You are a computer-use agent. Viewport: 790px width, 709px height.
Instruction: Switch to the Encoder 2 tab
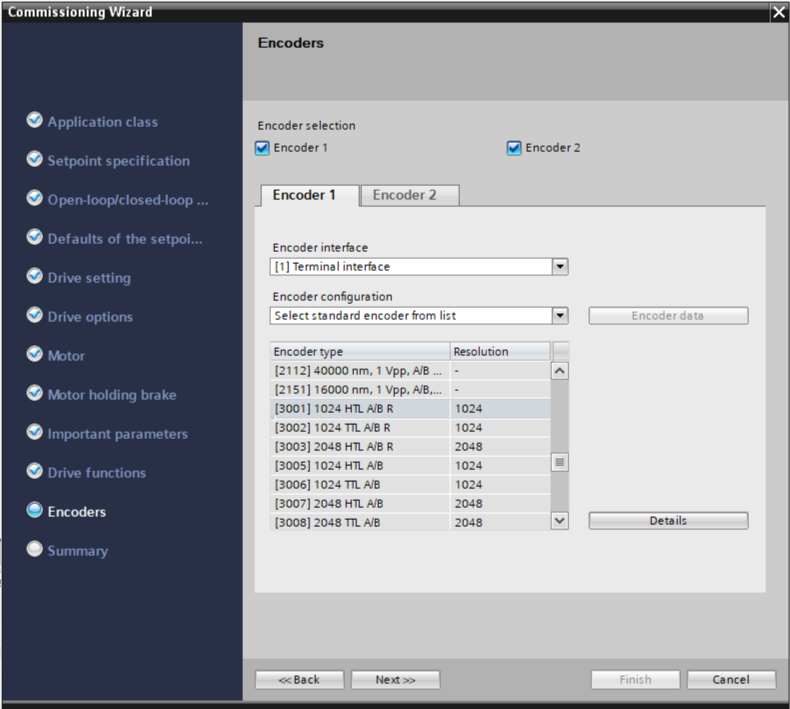(404, 195)
